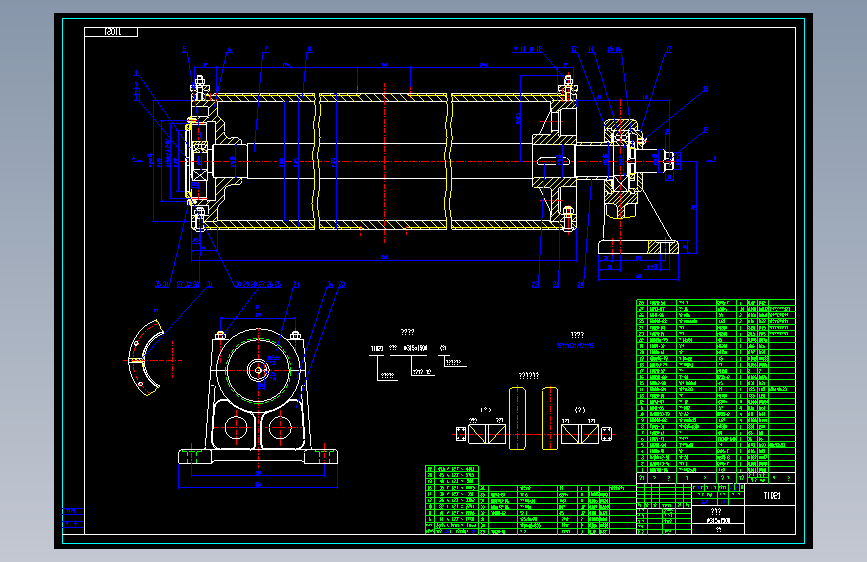Click part callout number 18
867x562 pixels.
click(x=706, y=89)
